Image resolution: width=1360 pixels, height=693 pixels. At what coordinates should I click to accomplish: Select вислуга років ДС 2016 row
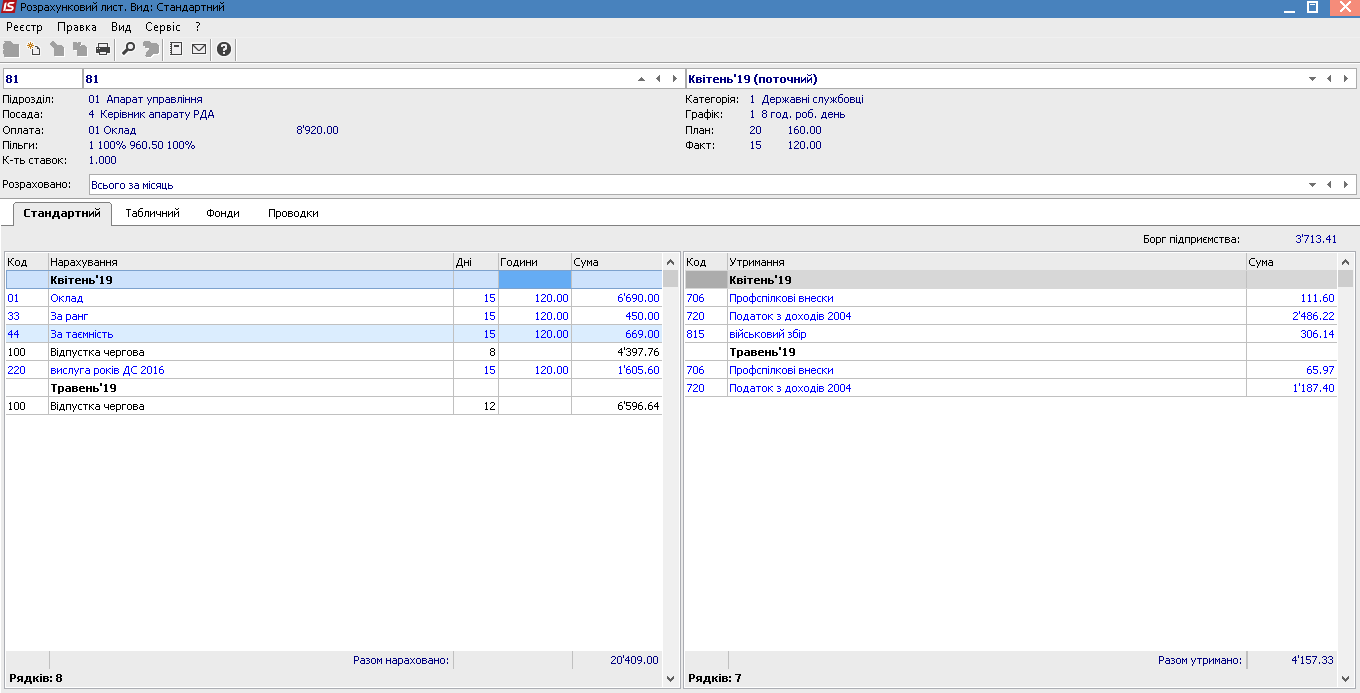tap(334, 370)
